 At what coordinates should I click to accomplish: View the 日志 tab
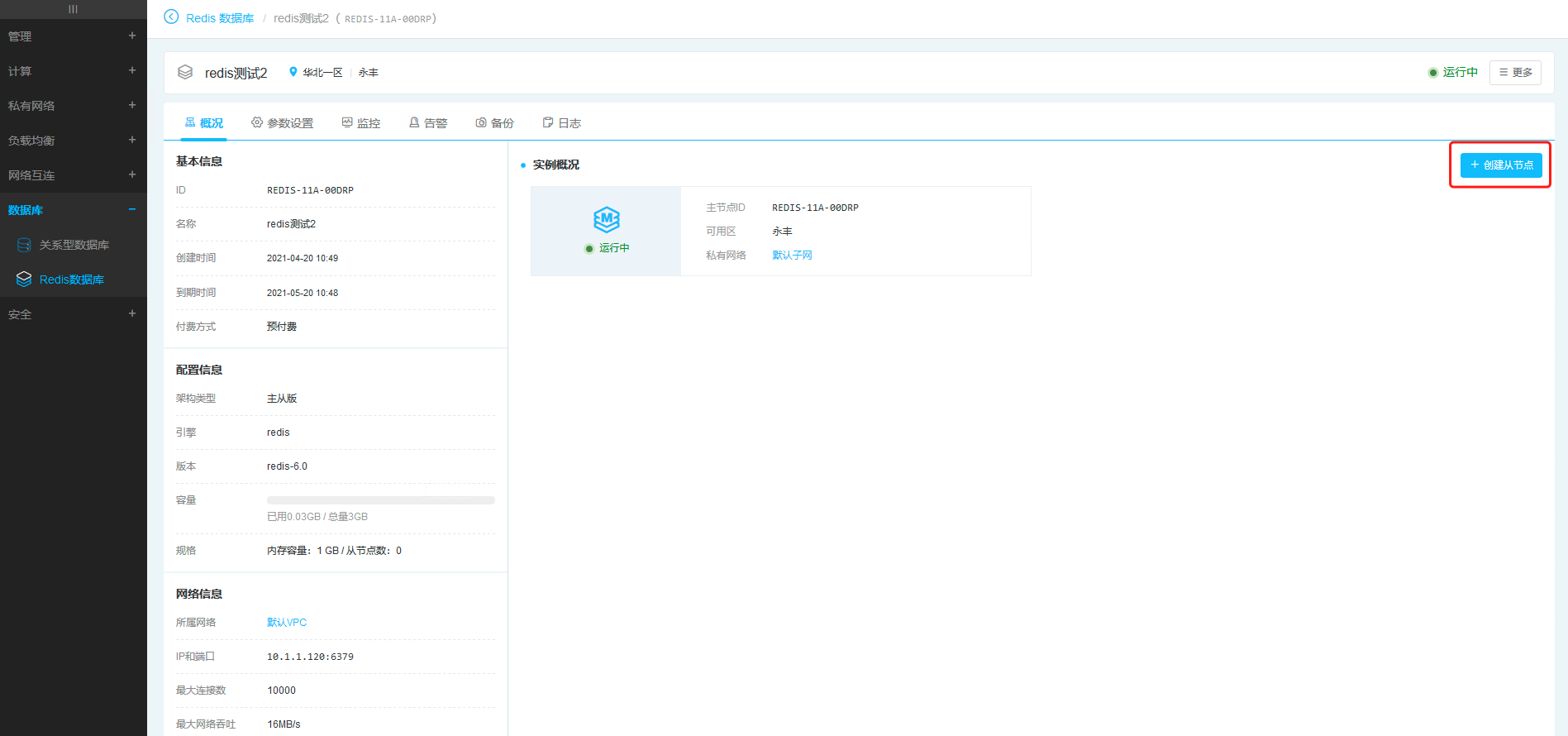[x=561, y=123]
